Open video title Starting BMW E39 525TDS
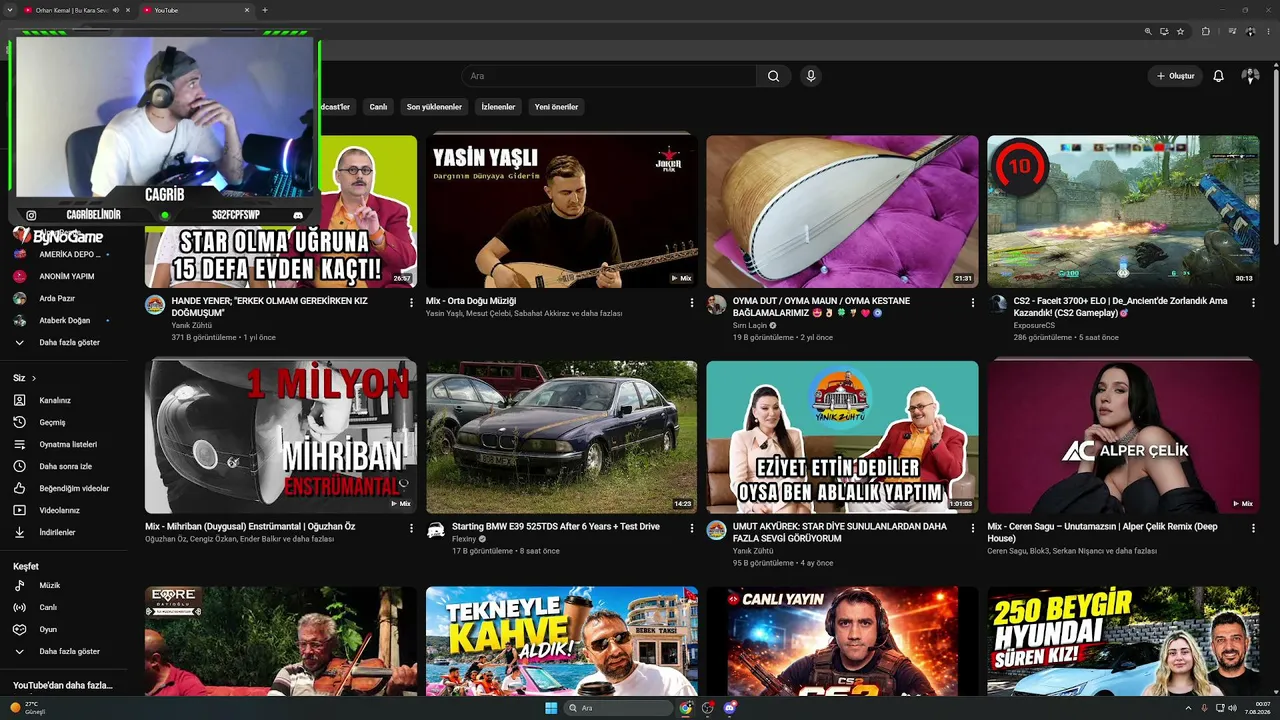The height and width of the screenshot is (720, 1280). click(556, 526)
